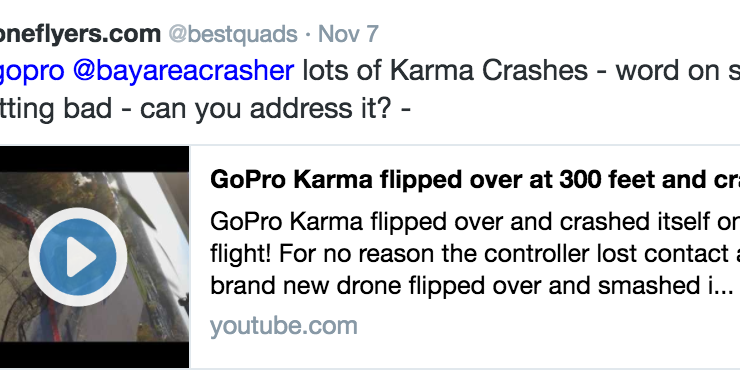Click the 'brand new drone flipped over' line
The width and height of the screenshot is (740, 390).
(471, 286)
